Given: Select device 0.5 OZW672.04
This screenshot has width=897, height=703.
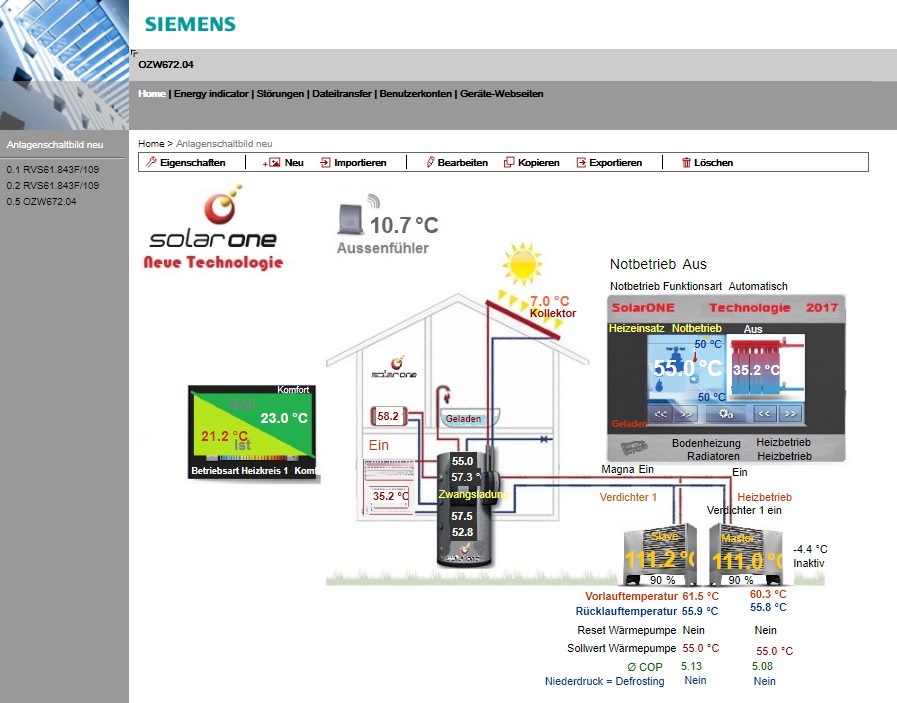Looking at the screenshot, I should point(41,201).
